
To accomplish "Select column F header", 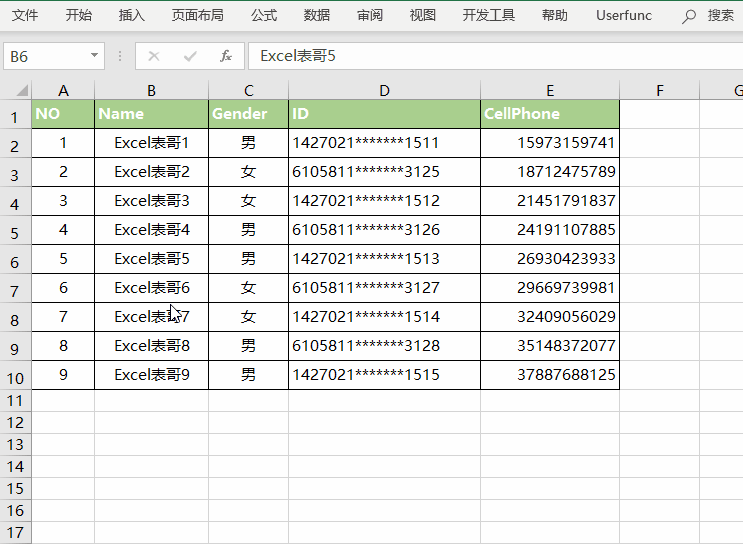I will point(660,90).
